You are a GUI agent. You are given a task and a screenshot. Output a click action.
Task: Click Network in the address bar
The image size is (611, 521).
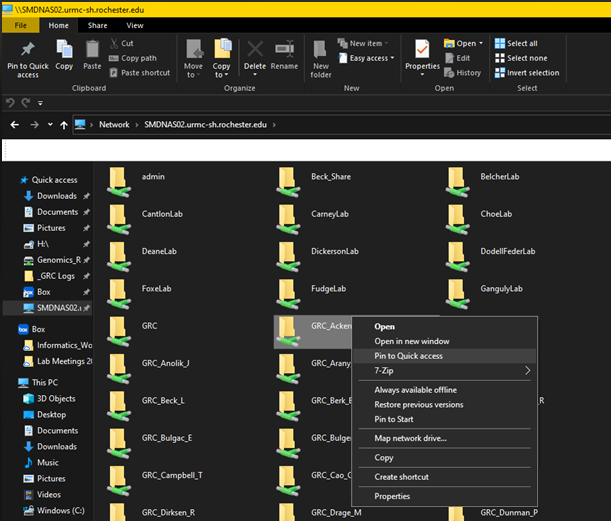(114, 125)
